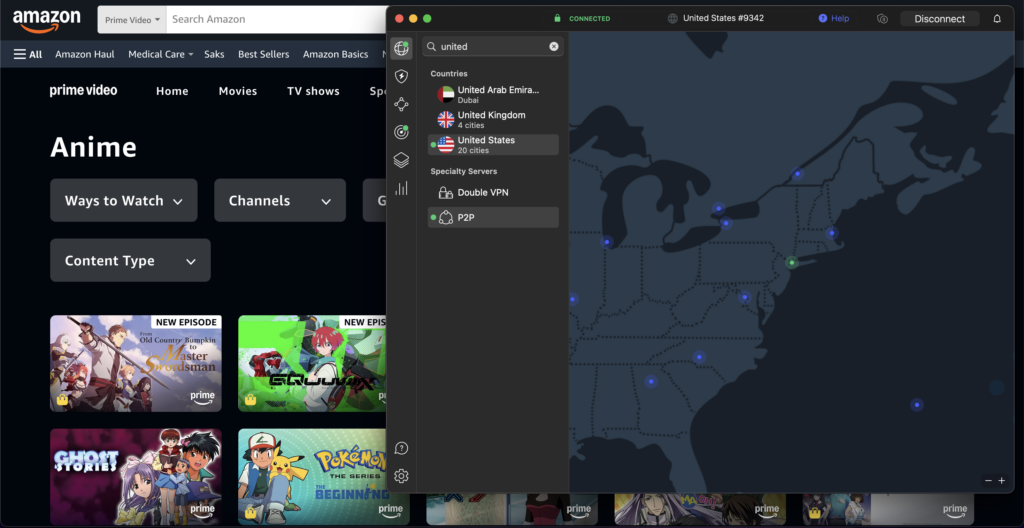
Task: Open the green GQuuuuuuX anime thumbnail
Action: [312, 363]
